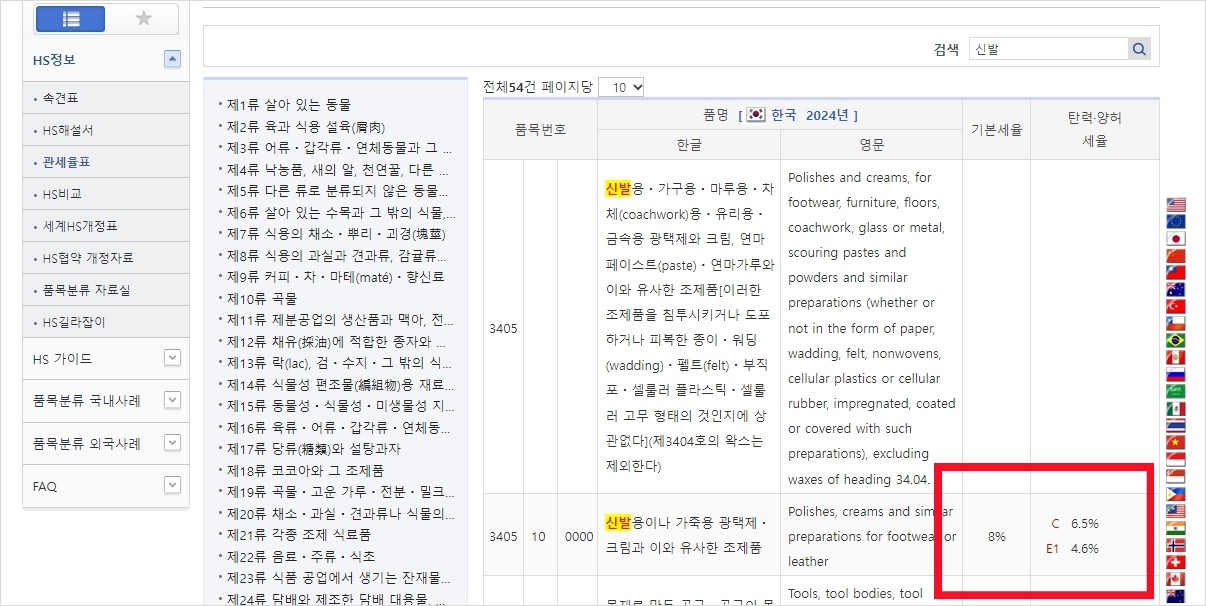The height and width of the screenshot is (606, 1206).
Task: Choose the Russia flag
Action: pos(1176,374)
